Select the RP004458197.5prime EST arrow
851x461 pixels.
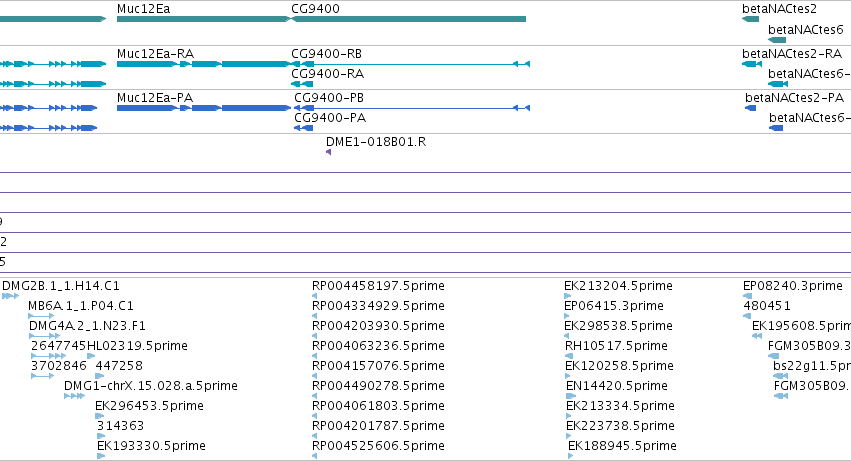[314, 296]
